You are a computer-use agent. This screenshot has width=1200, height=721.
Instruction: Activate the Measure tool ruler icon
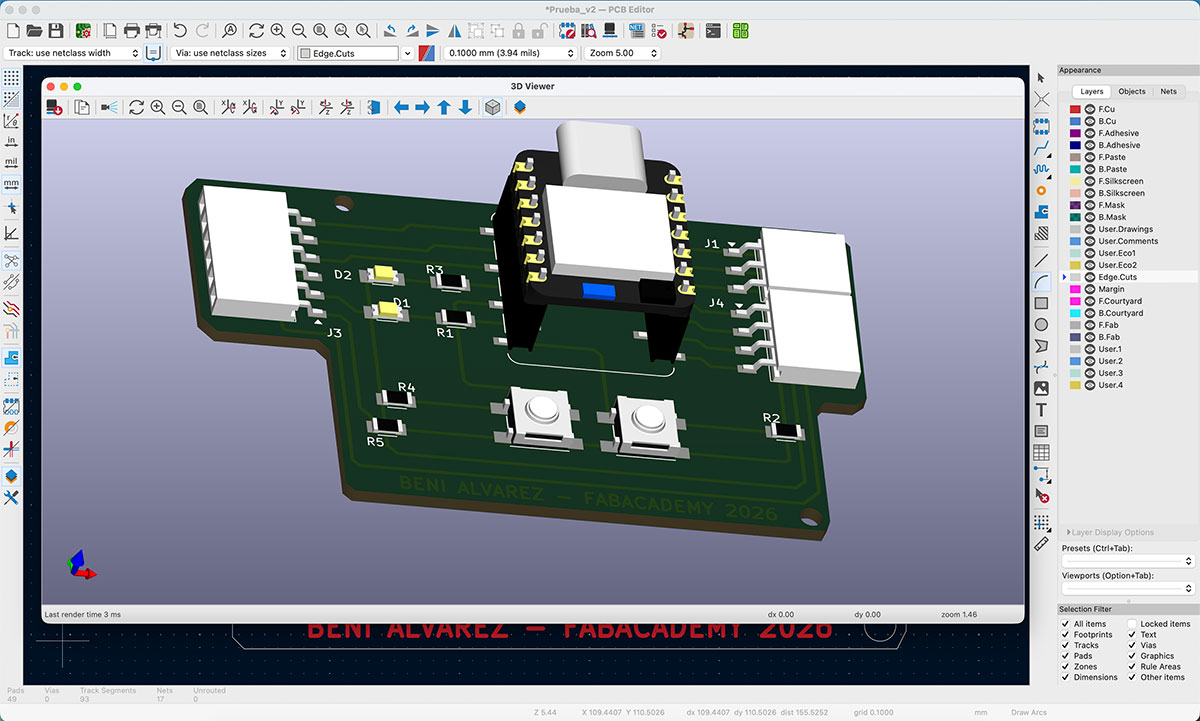(x=1041, y=543)
